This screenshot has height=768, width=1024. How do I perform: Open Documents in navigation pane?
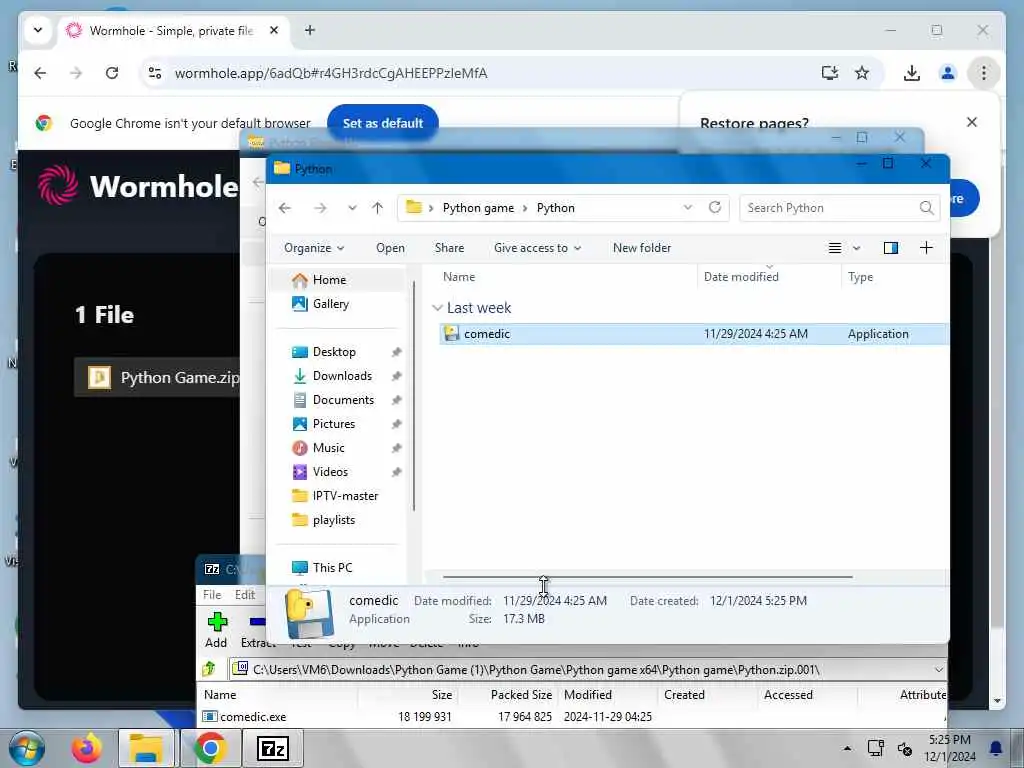343,400
